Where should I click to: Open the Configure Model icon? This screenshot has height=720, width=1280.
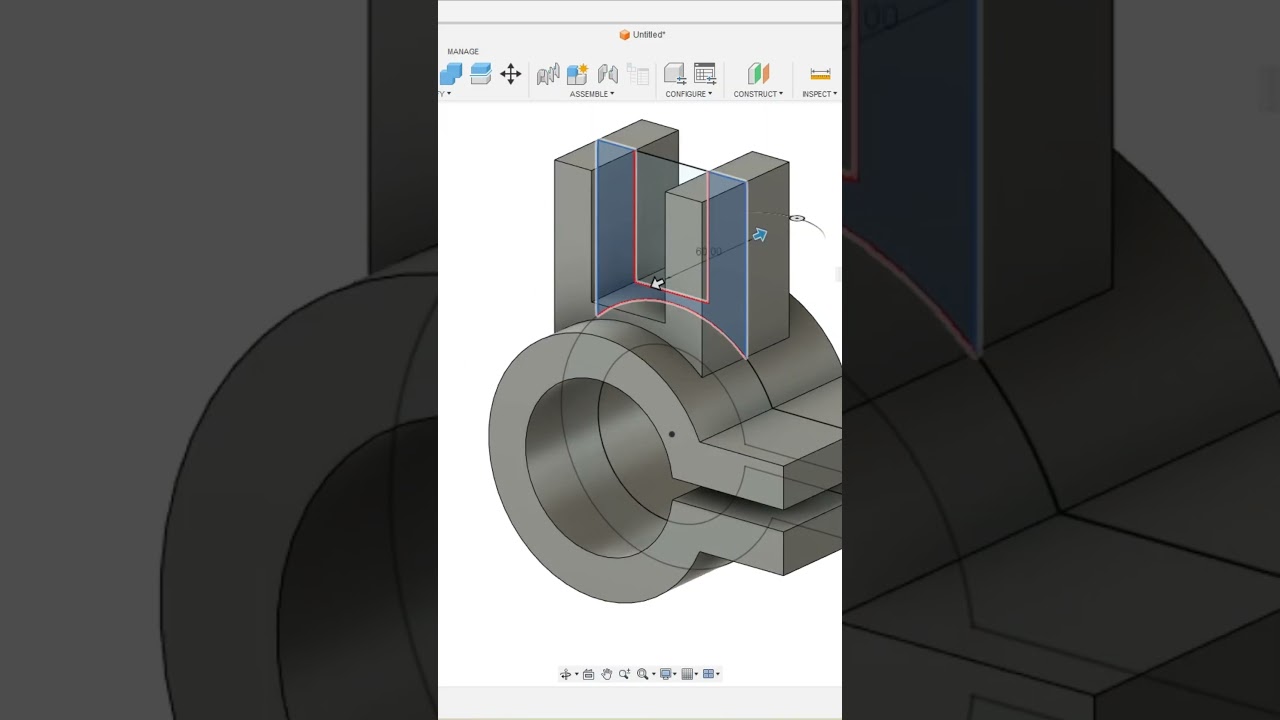[x=675, y=74]
